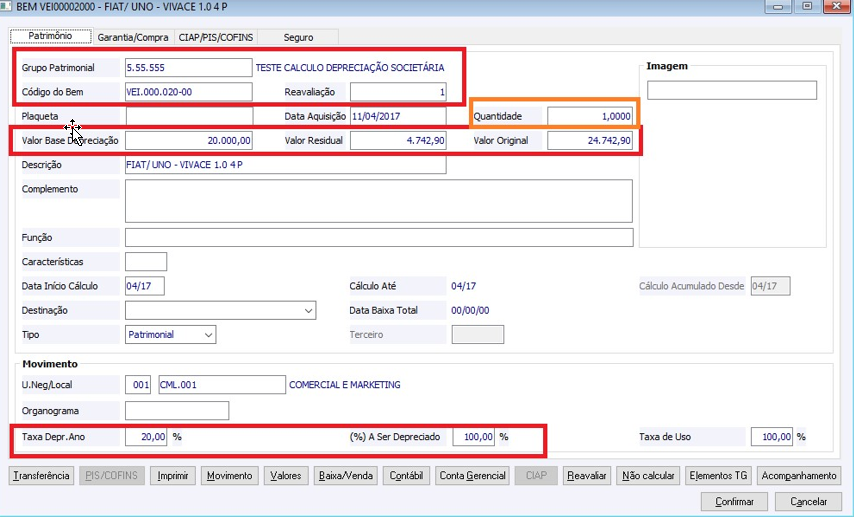Click the Valor Residual field 4.742,90
854x517 pixels.
coord(398,141)
